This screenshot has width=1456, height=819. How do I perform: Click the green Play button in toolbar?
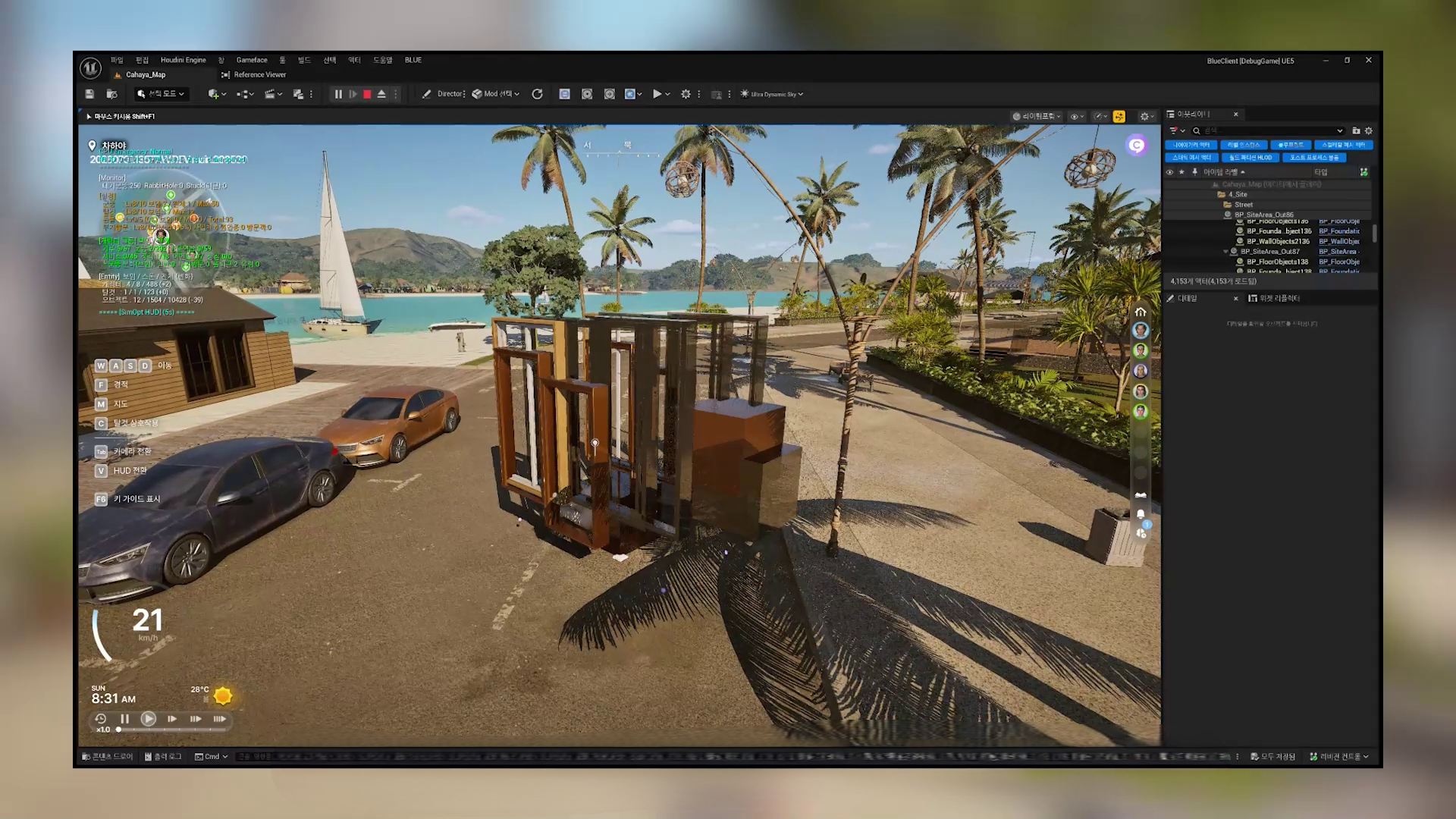[657, 94]
